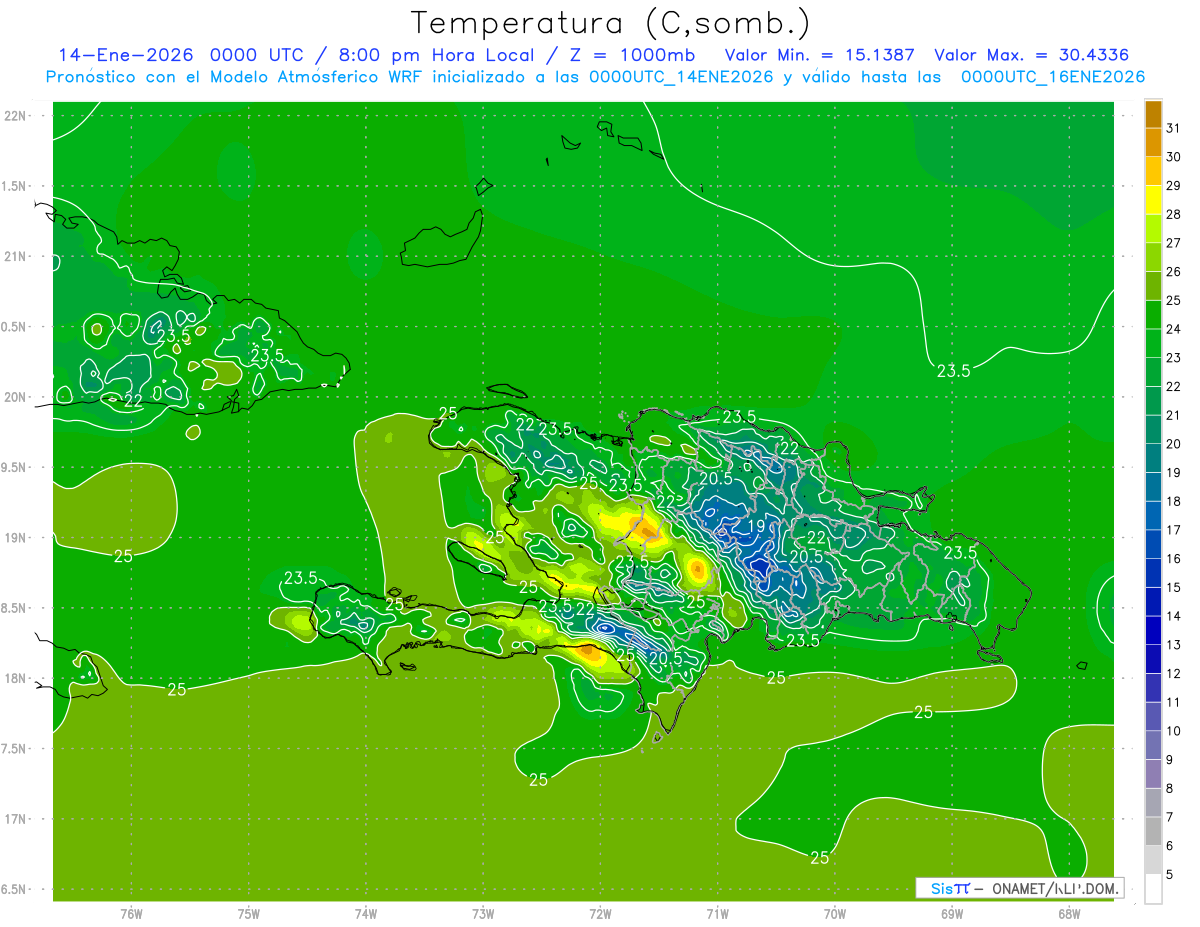Image resolution: width=1200 pixels, height=927 pixels.
Task: Click the "Valor Min. = 15.1387" text
Action: [x=819, y=55]
